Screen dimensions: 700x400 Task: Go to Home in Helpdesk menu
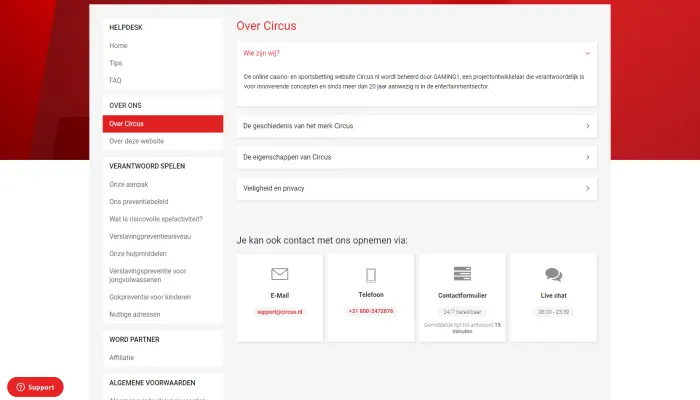click(118, 46)
